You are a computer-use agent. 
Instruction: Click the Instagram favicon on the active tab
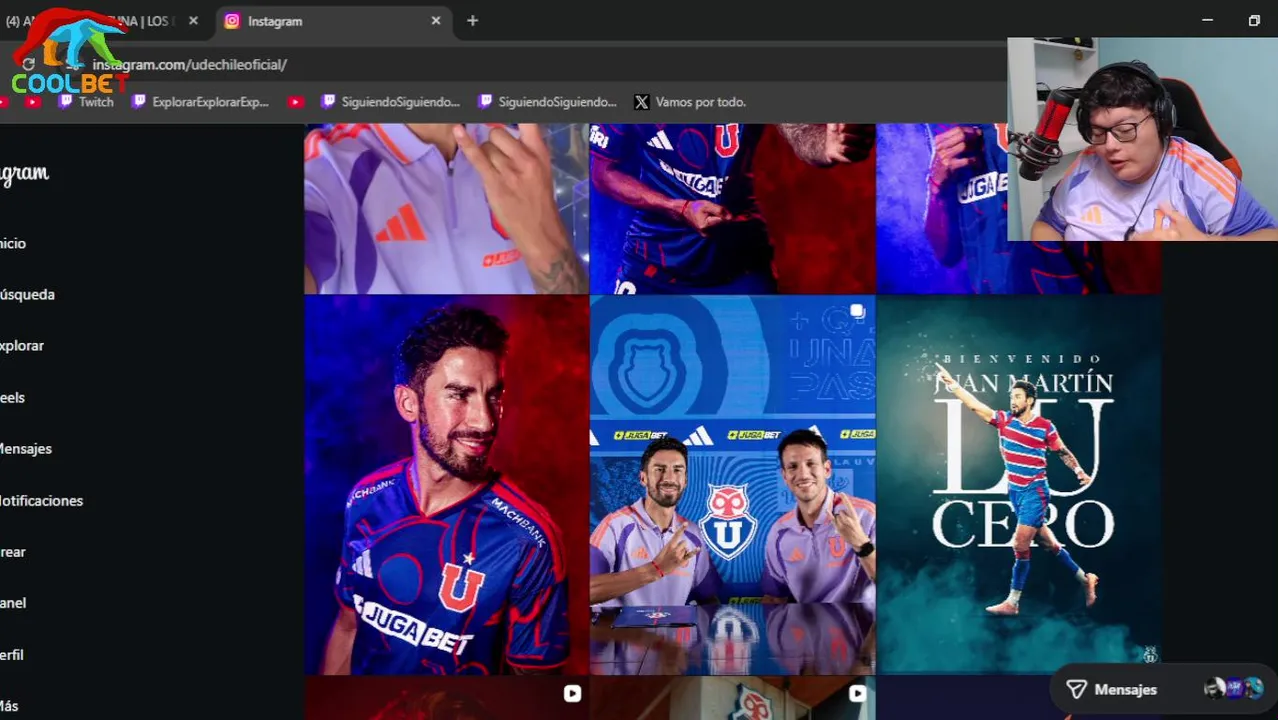click(x=232, y=21)
